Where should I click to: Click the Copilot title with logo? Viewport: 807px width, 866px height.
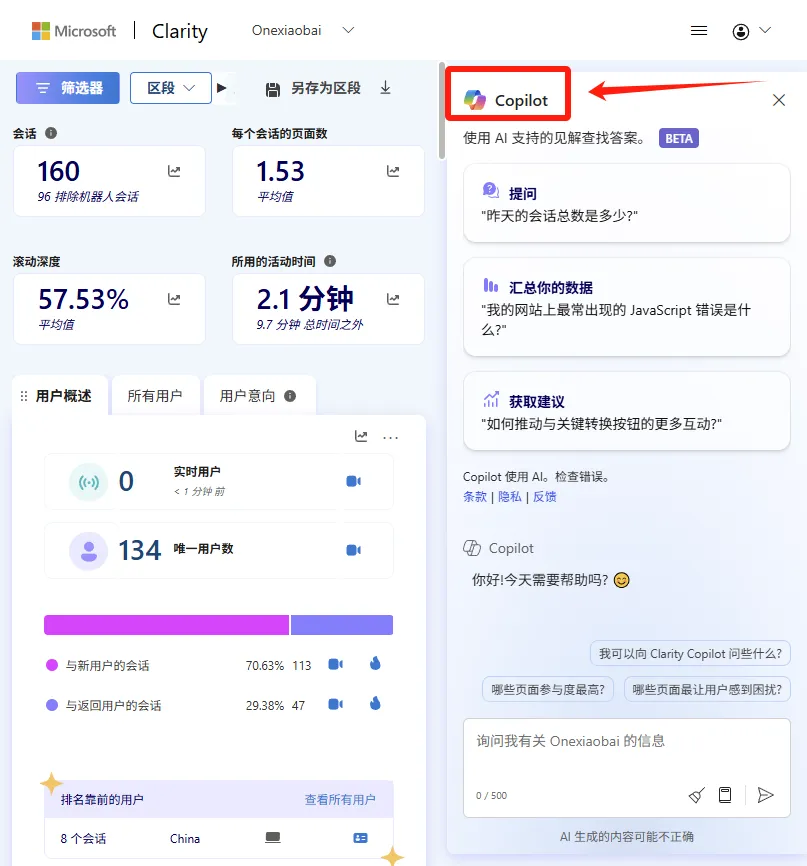506,100
